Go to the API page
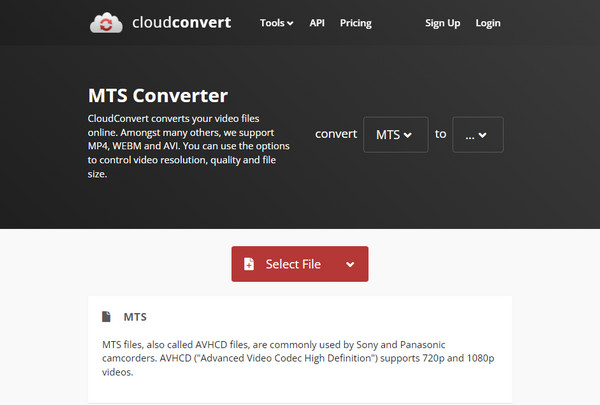 coord(317,23)
